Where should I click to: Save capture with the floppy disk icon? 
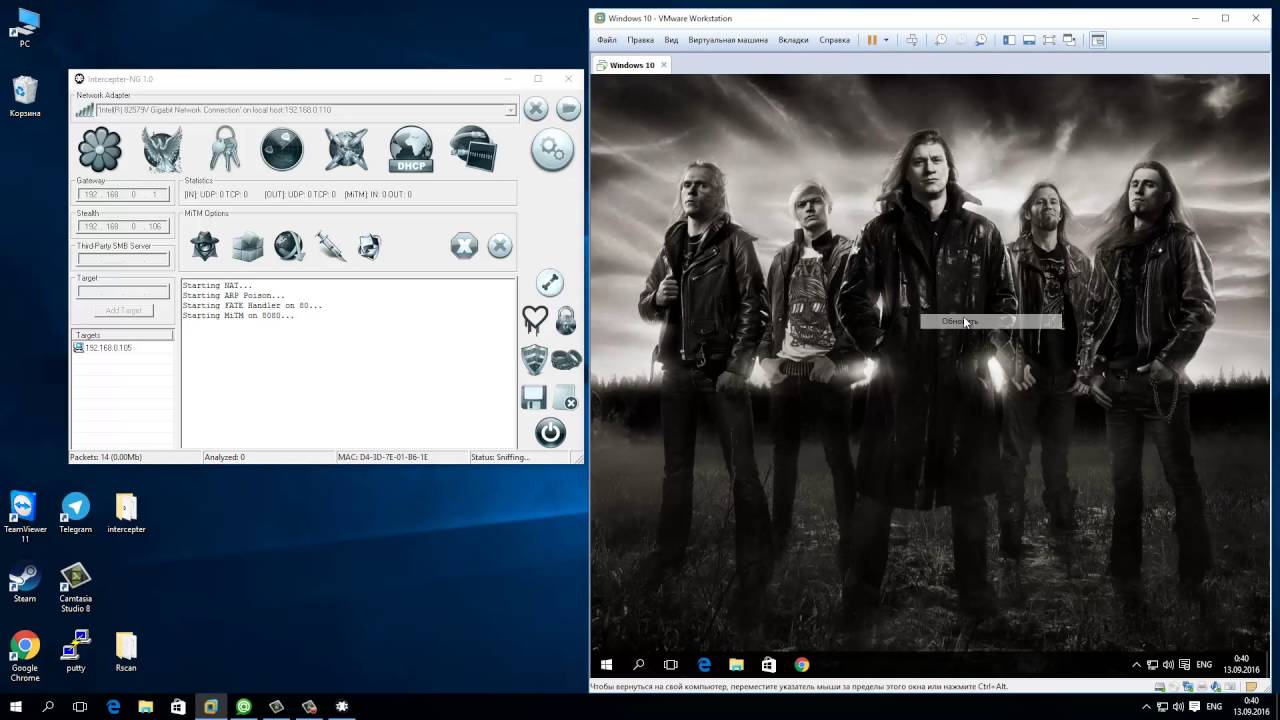point(534,397)
